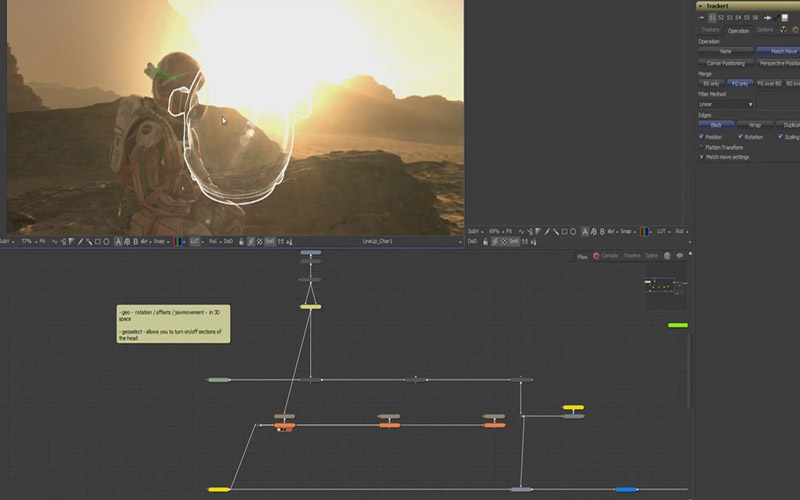Click the rectangle mask tool in left viewer toolbar
Viewport: 800px width, 500px height.
tap(97, 242)
